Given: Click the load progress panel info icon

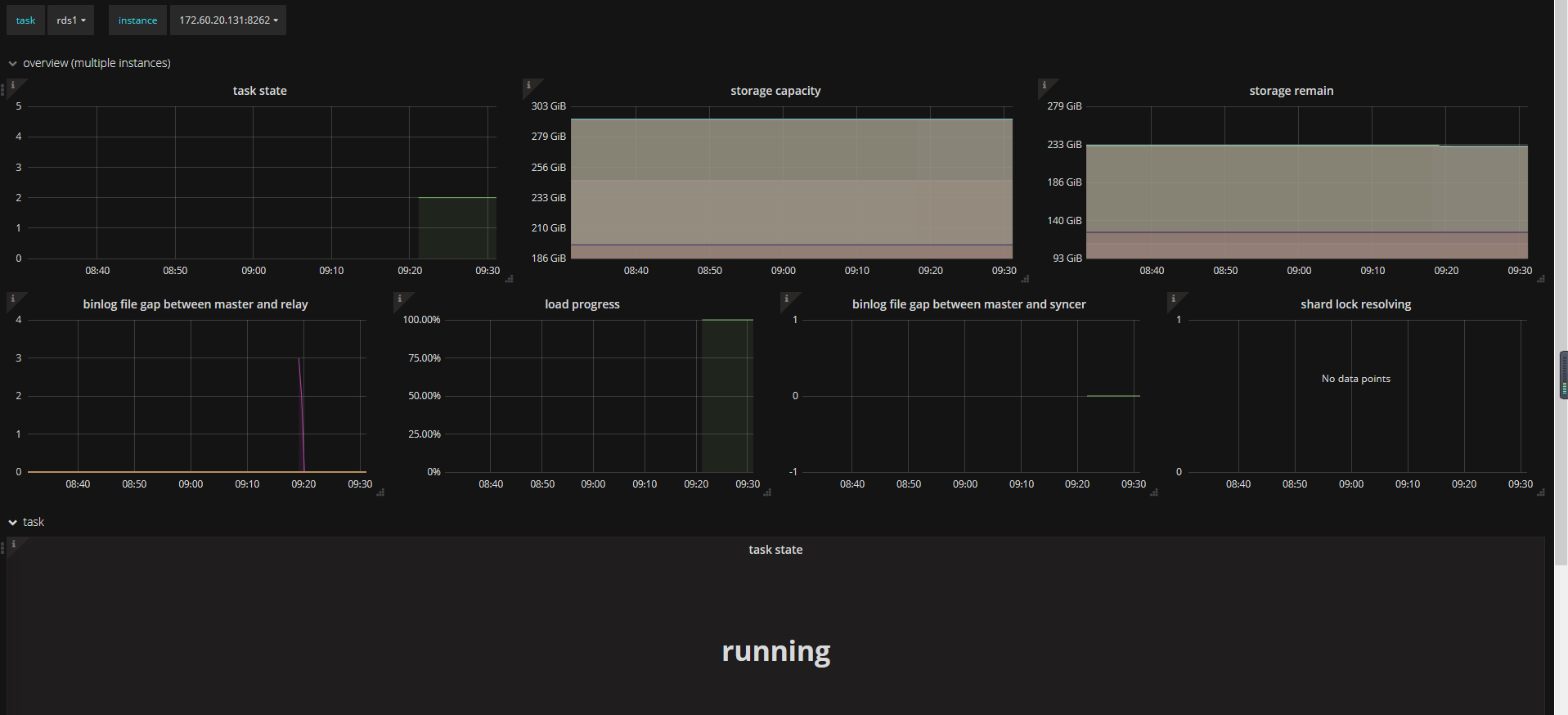Looking at the screenshot, I should pyautogui.click(x=399, y=299).
